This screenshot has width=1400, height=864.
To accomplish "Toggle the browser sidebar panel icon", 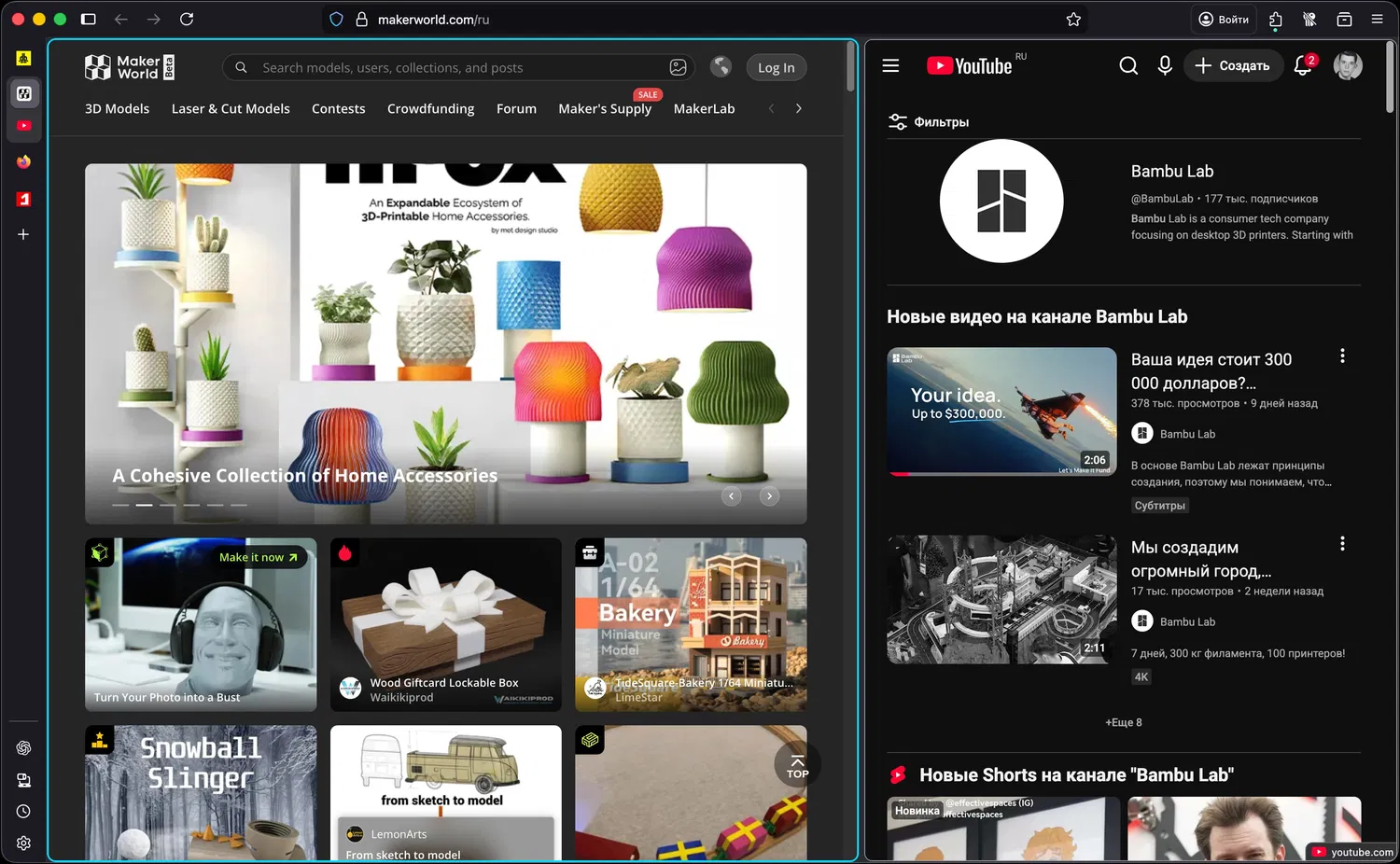I will pos(89,19).
